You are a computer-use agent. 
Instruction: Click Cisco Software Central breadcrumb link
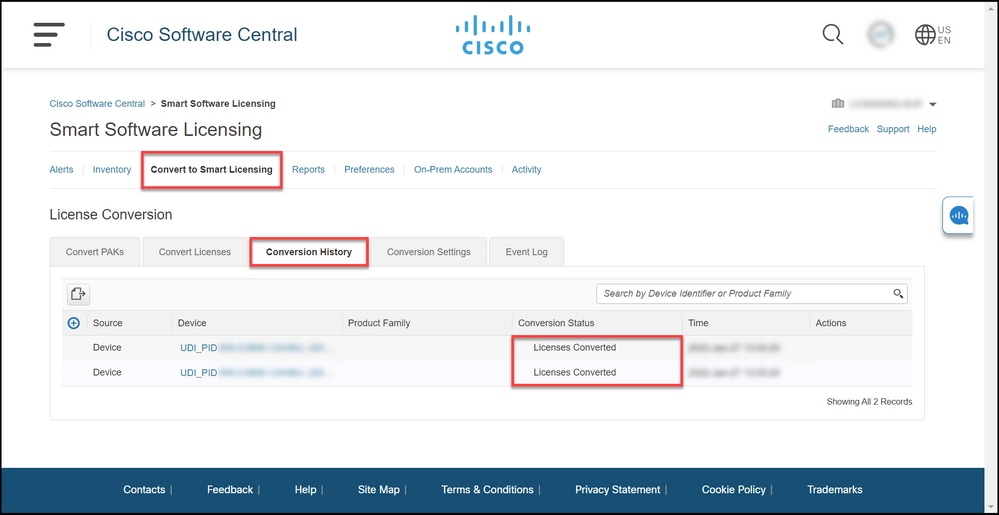click(97, 103)
